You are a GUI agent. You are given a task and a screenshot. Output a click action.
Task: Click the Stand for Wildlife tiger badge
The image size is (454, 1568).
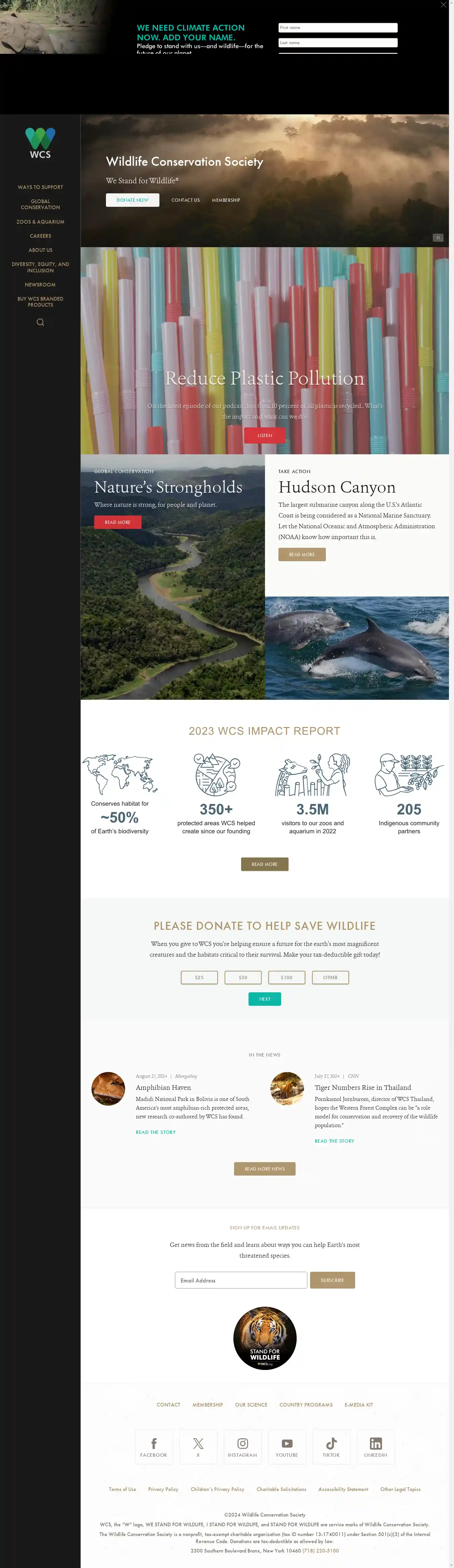coord(265,1339)
